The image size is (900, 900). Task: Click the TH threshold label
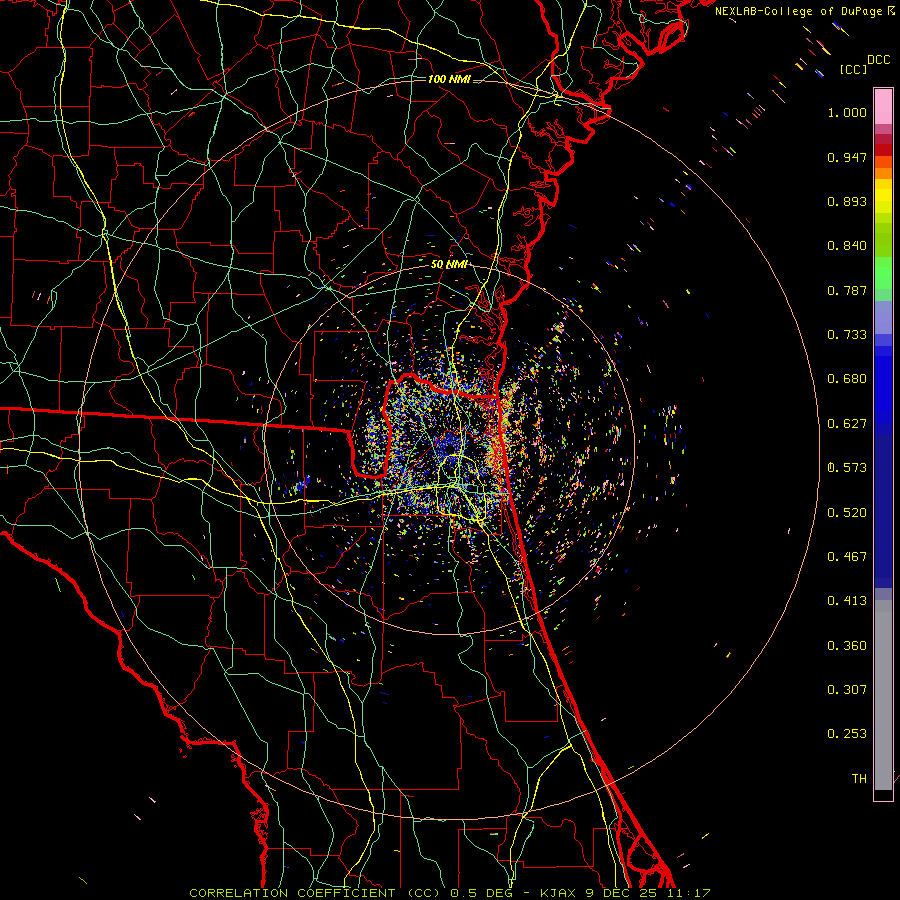pyautogui.click(x=859, y=779)
